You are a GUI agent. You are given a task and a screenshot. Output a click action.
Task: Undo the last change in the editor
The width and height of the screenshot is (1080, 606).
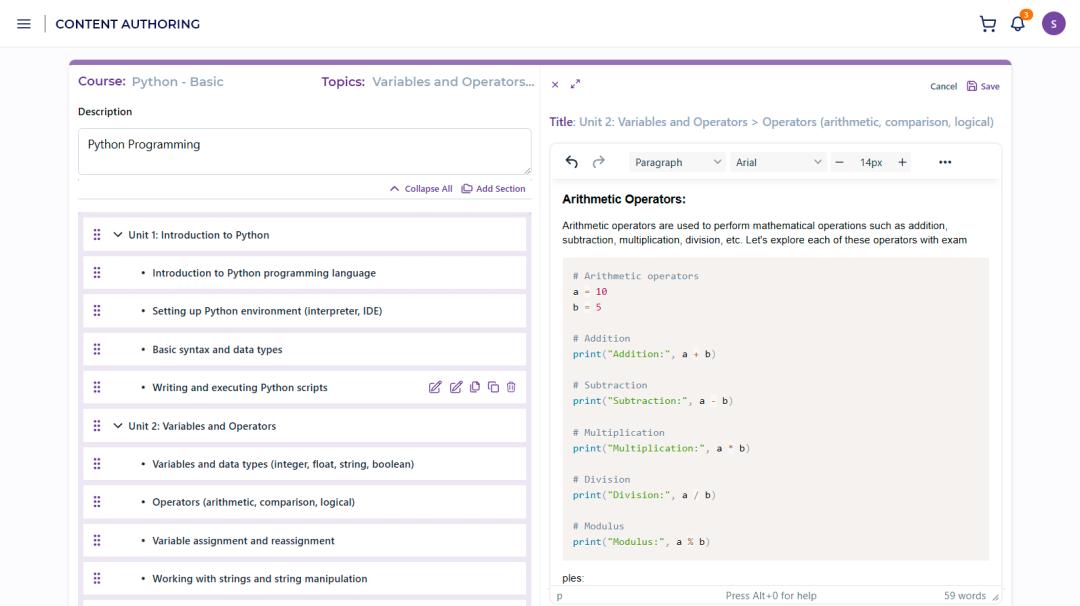click(x=571, y=161)
